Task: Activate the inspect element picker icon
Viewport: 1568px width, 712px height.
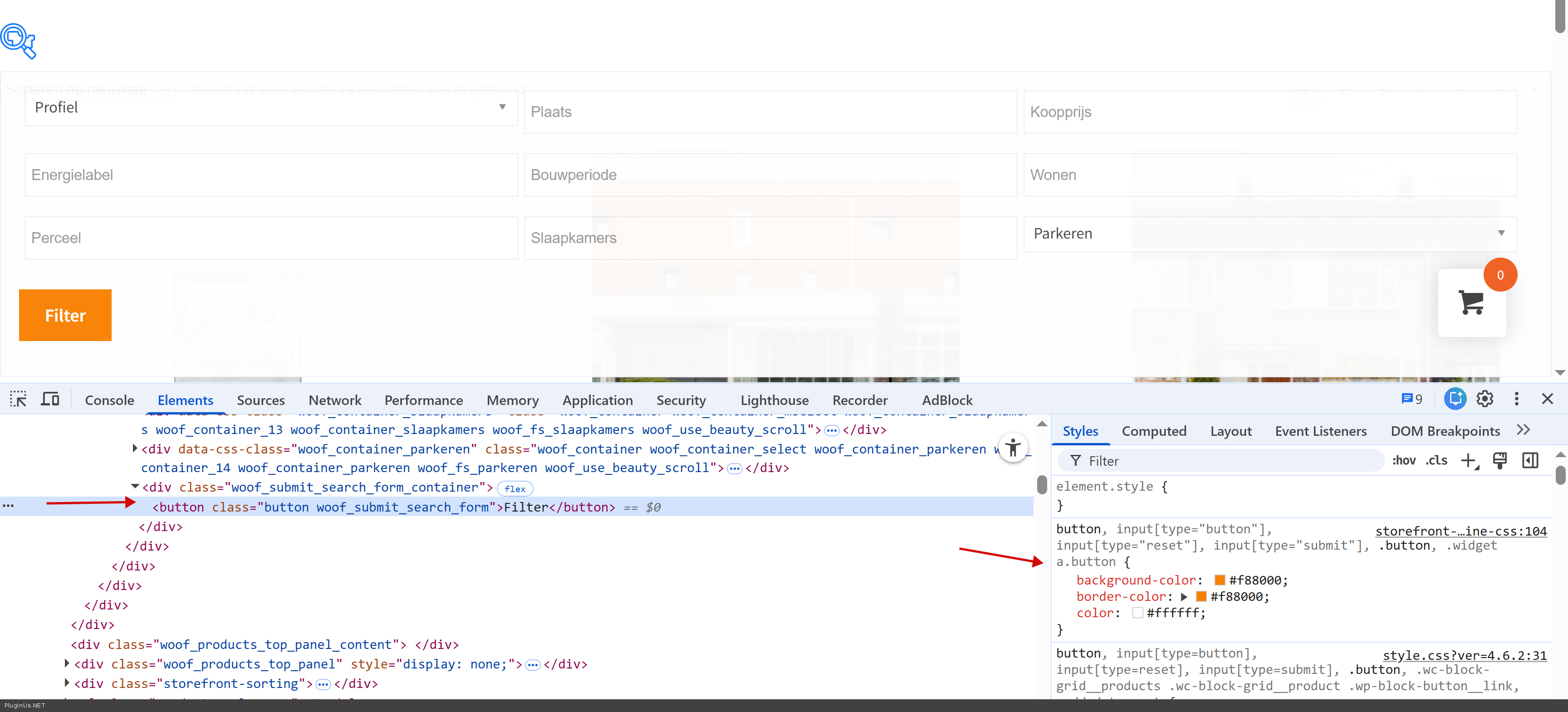Action: coord(18,399)
